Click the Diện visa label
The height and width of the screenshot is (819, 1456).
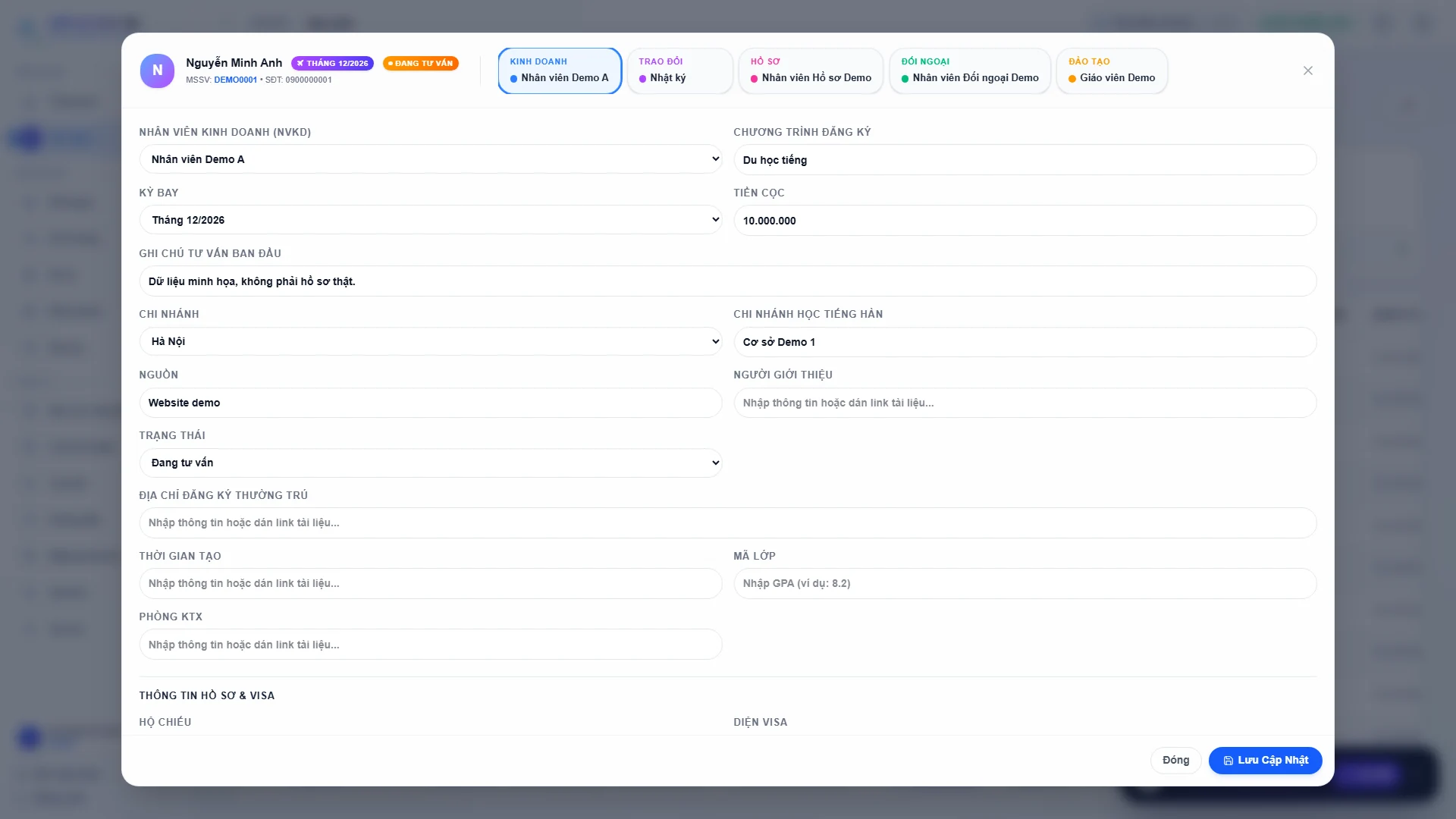[760, 722]
